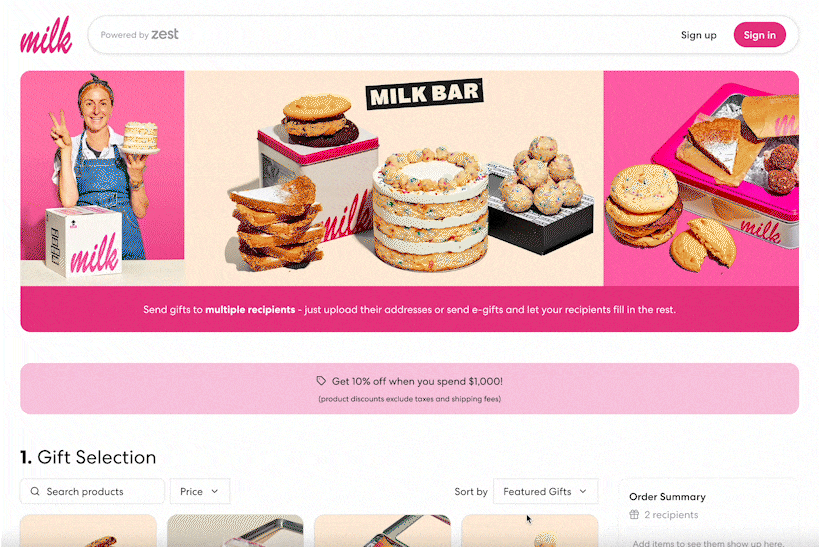Click the MILK BAR banner logo
The width and height of the screenshot is (821, 547).
[424, 94]
